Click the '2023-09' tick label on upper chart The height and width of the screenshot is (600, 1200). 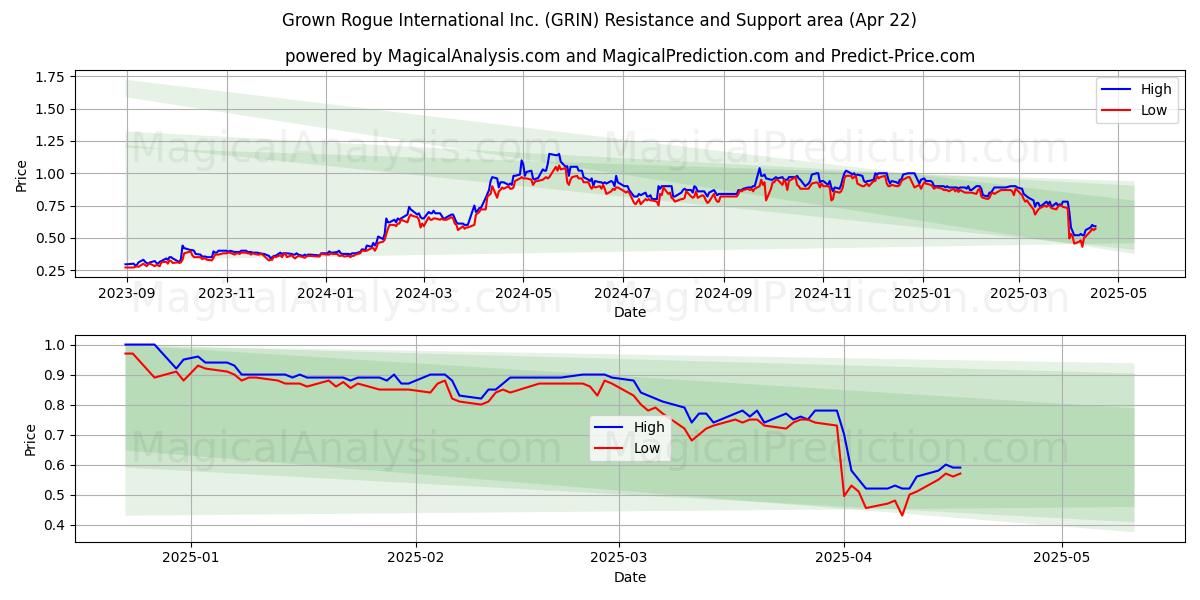click(x=125, y=294)
